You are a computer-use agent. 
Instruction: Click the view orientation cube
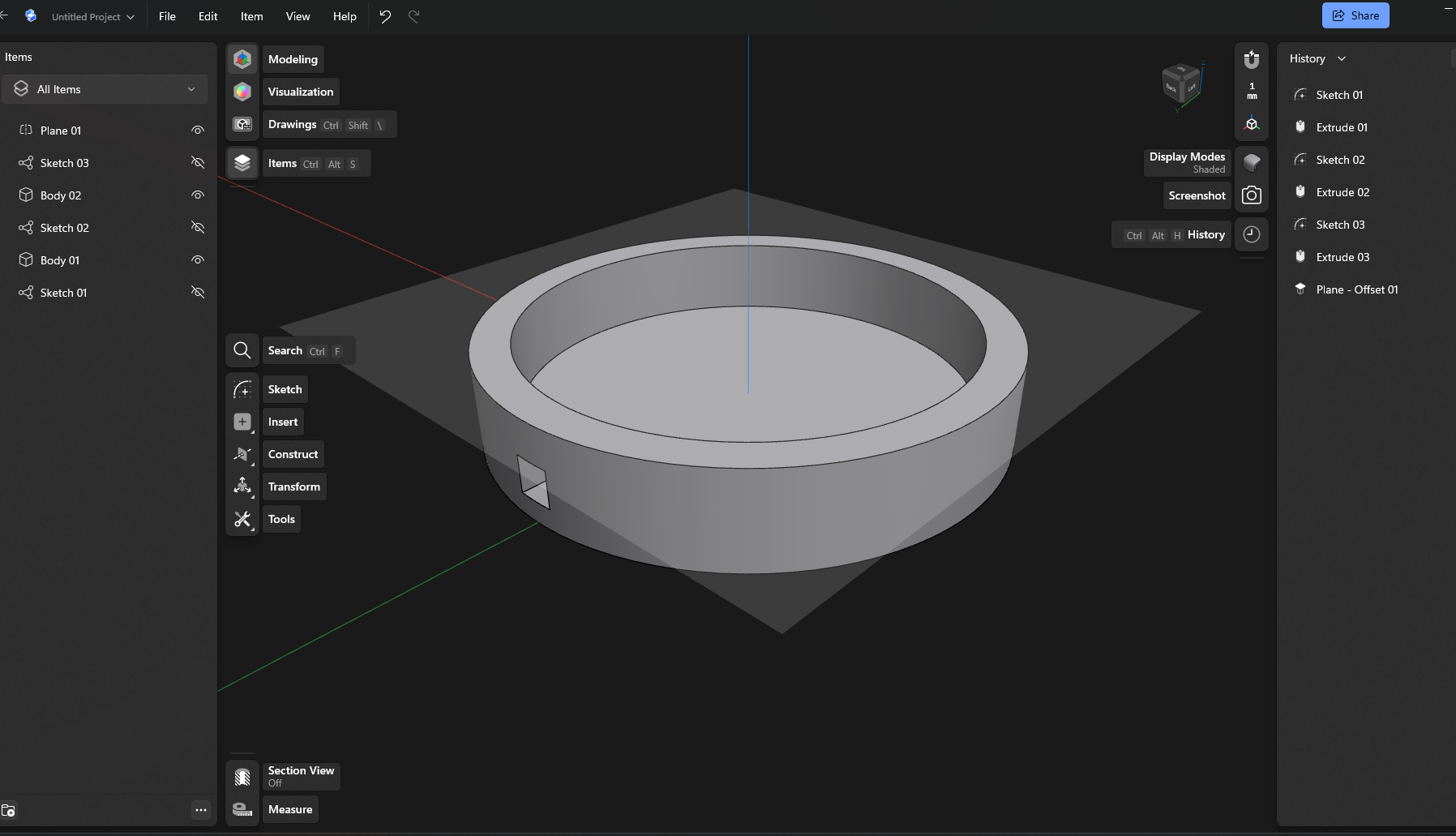coord(1180,84)
